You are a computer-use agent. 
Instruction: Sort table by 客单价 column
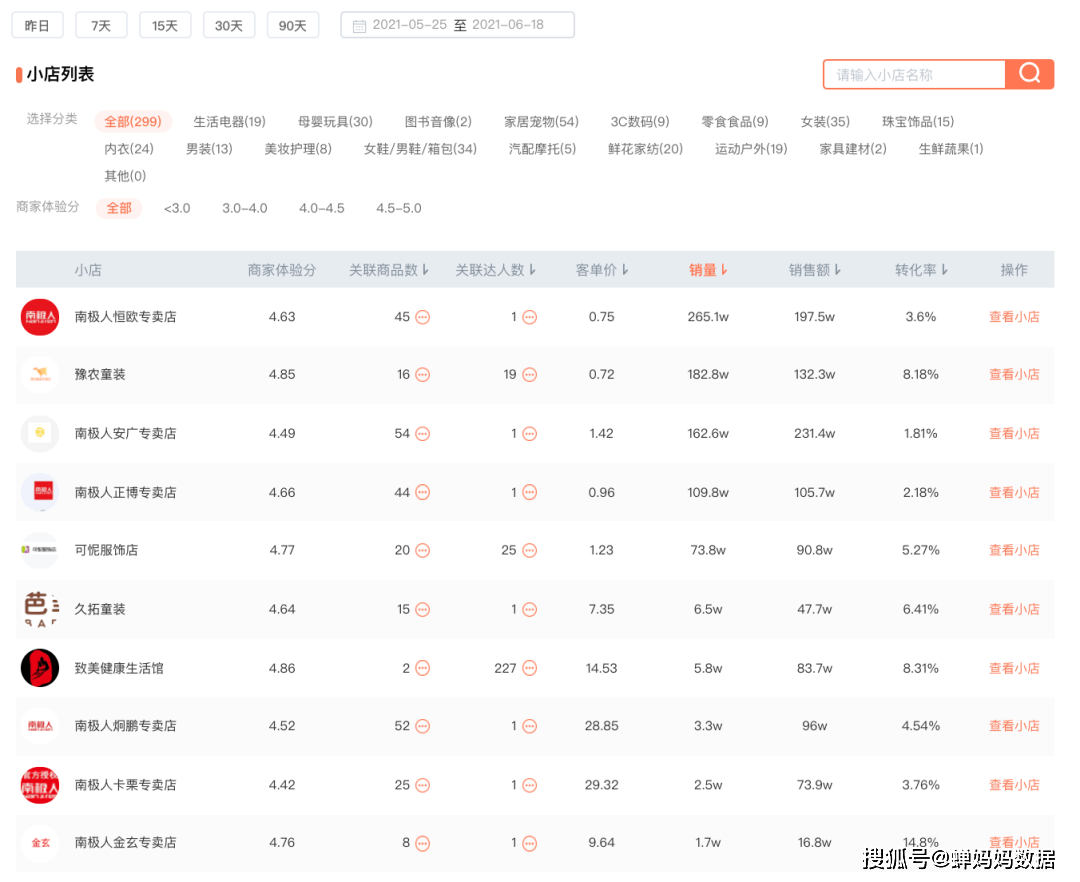click(x=602, y=270)
